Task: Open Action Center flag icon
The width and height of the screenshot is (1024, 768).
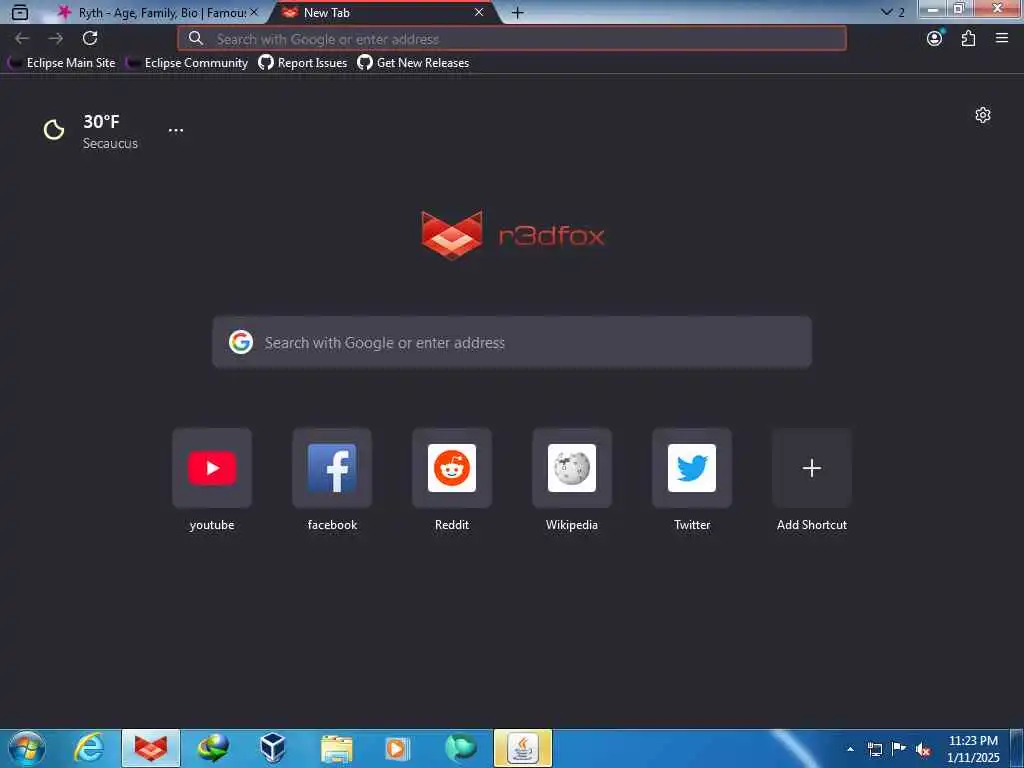Action: (899, 749)
